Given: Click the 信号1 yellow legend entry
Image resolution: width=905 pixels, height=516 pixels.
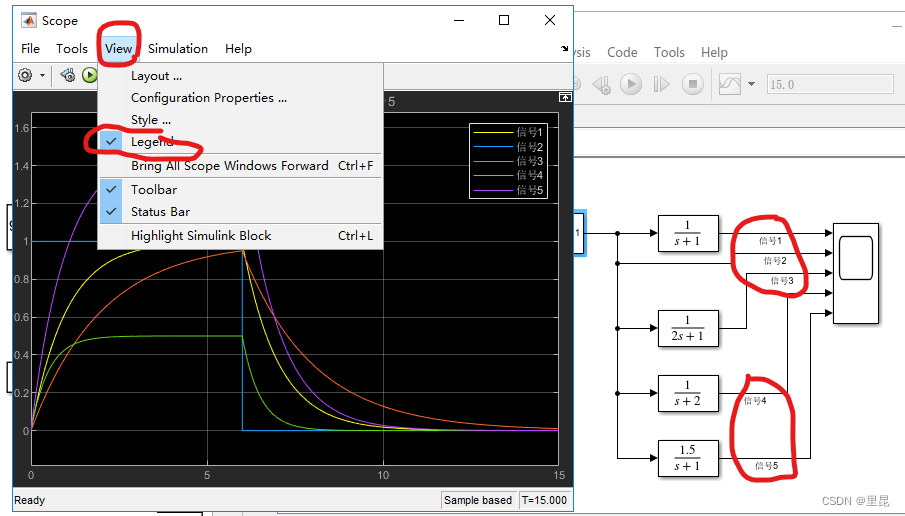Looking at the screenshot, I should coord(508,132).
